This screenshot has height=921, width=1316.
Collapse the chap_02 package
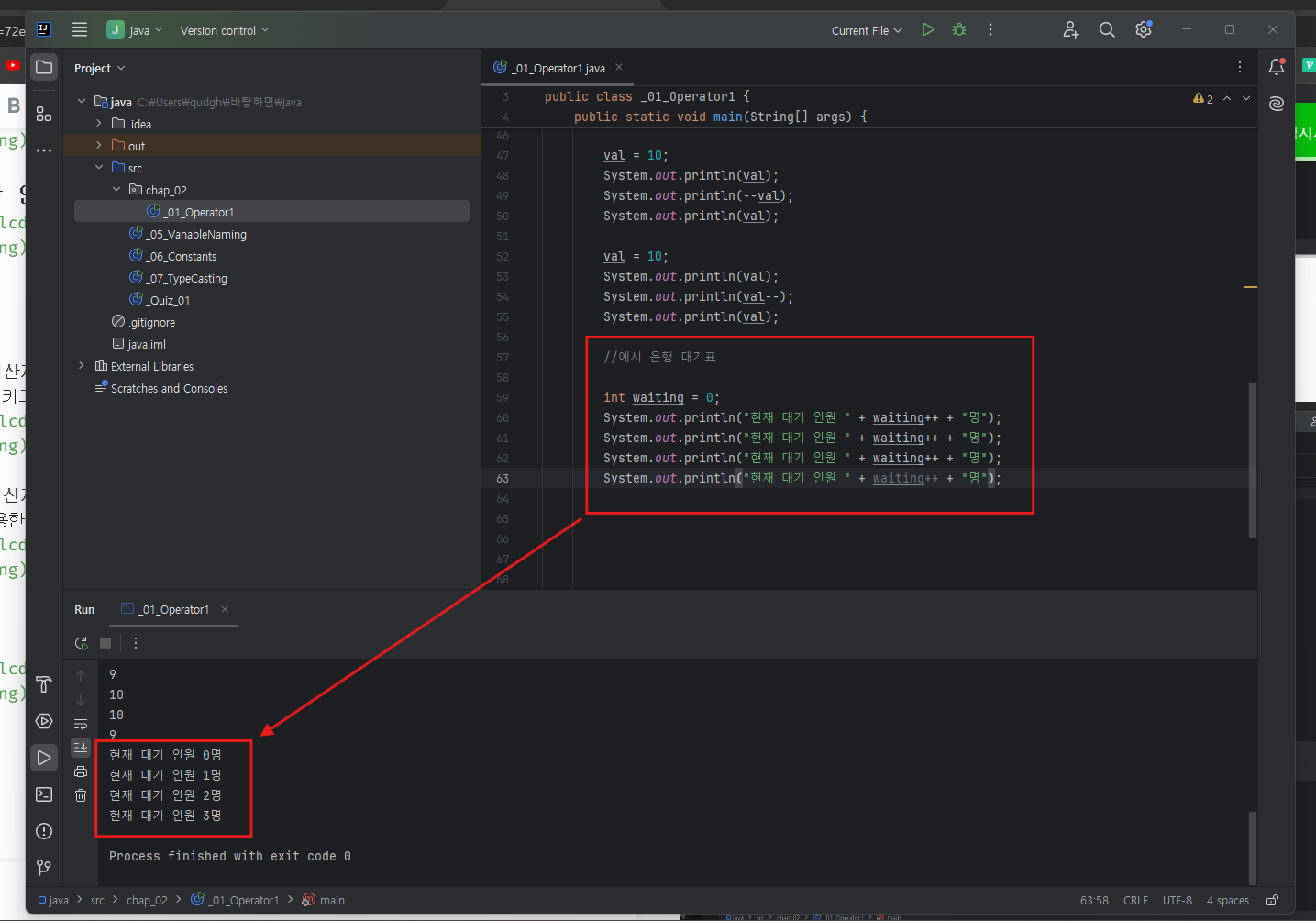point(116,189)
